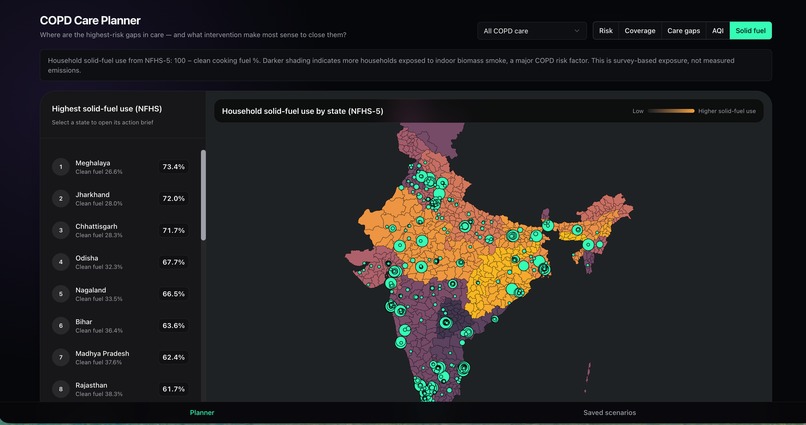Click the solid-fuel use legend gradient bar

(x=671, y=111)
